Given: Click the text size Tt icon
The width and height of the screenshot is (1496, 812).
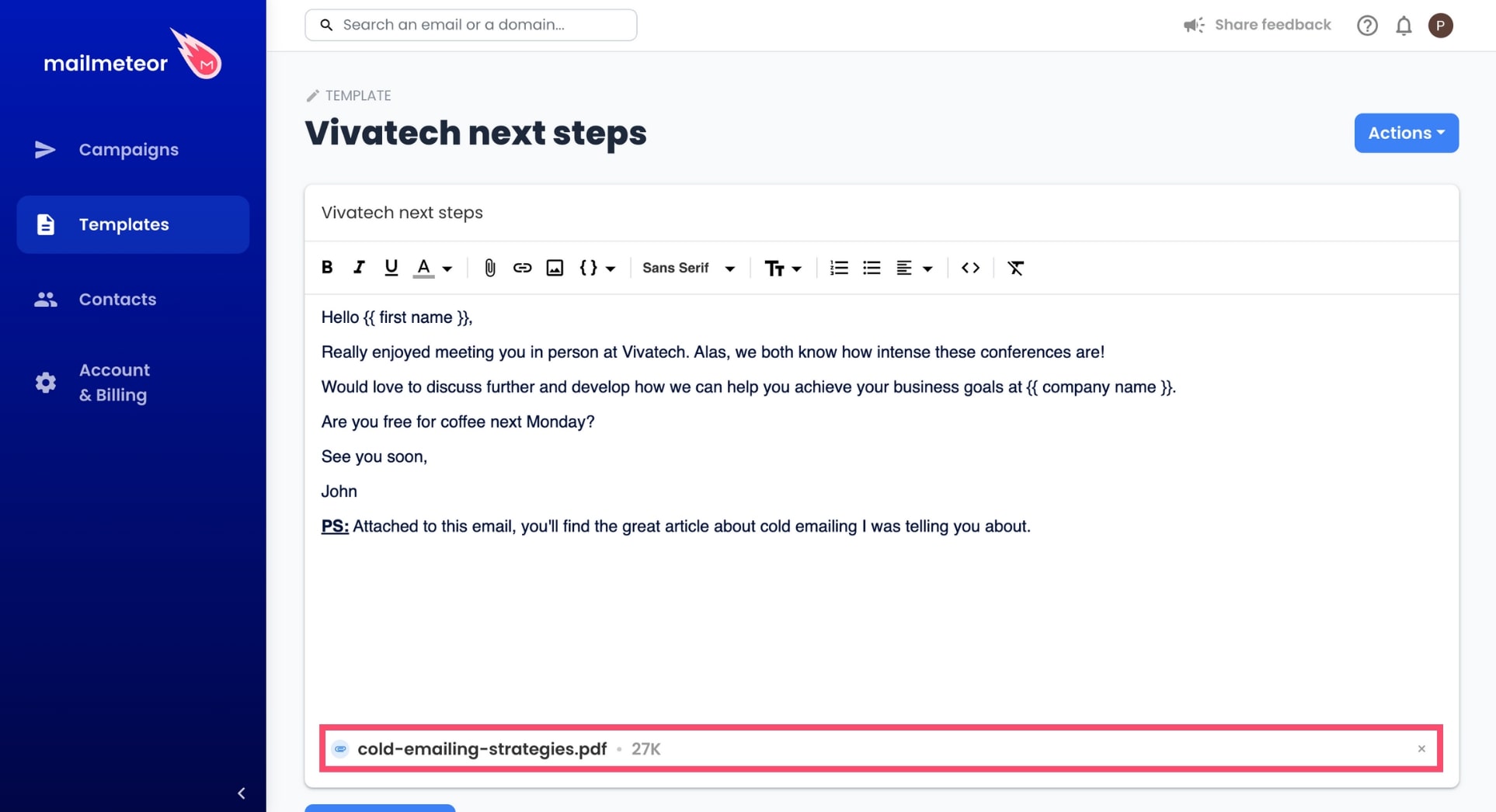Looking at the screenshot, I should pos(774,268).
